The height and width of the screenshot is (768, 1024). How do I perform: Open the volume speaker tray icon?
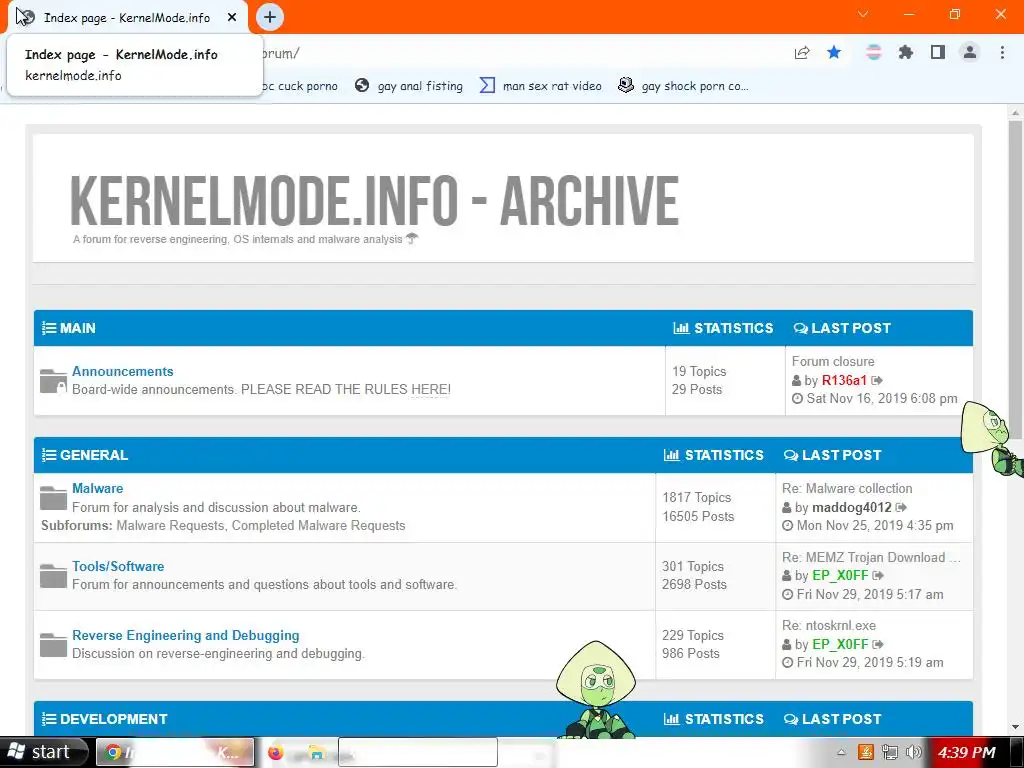pos(914,752)
